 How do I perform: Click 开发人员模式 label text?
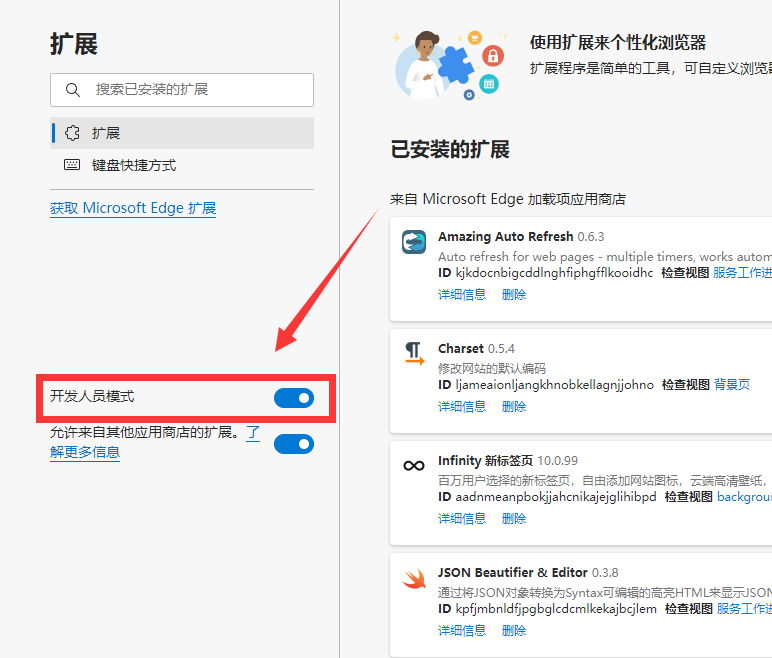click(92, 396)
